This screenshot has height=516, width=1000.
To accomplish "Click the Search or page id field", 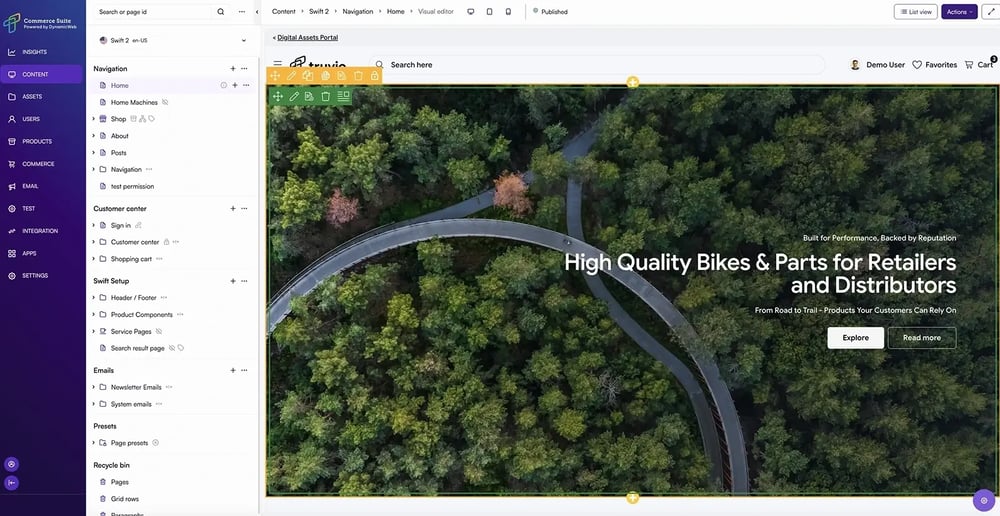I will tap(154, 11).
